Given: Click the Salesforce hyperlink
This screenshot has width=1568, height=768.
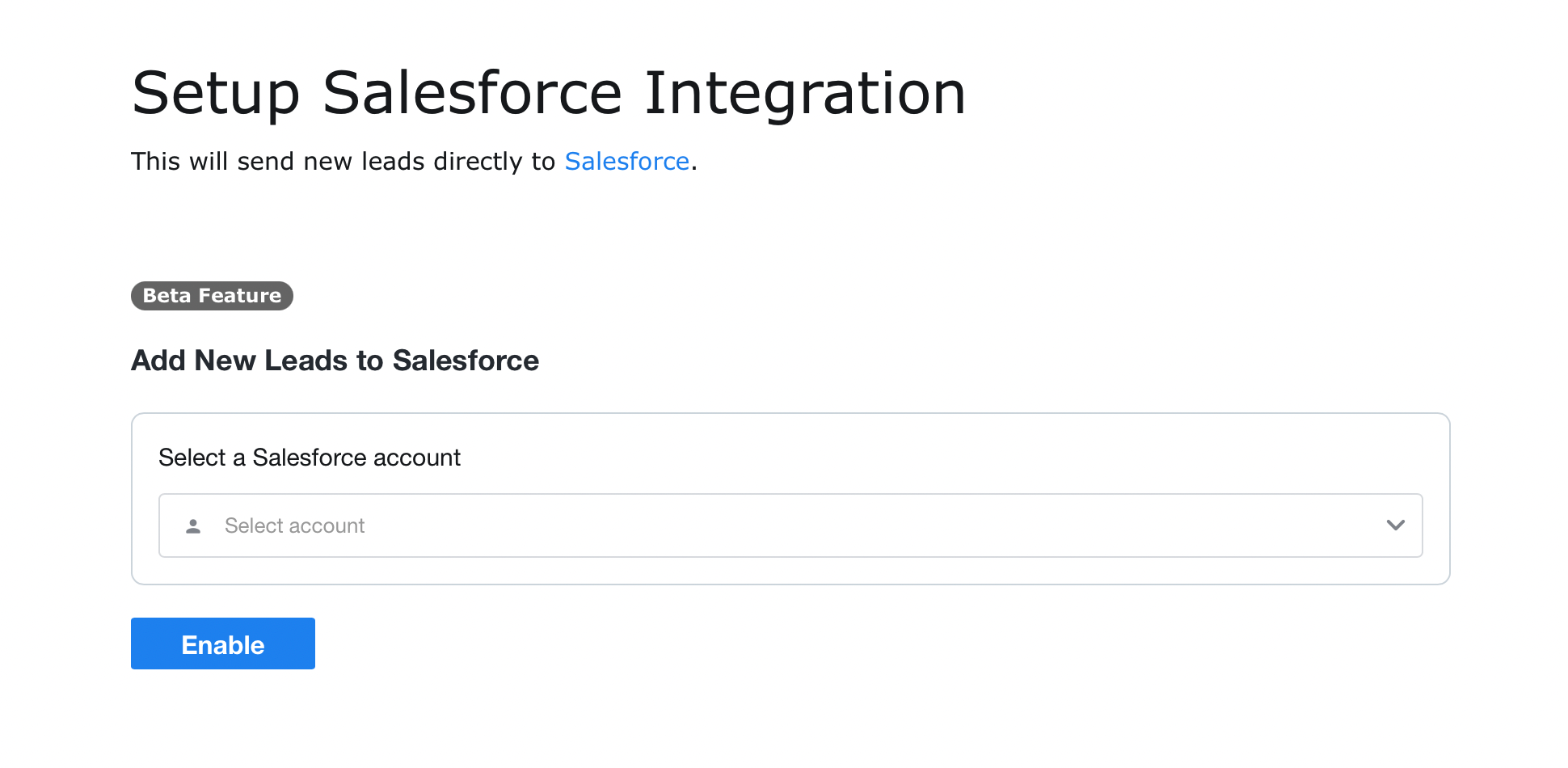Looking at the screenshot, I should [626, 162].
